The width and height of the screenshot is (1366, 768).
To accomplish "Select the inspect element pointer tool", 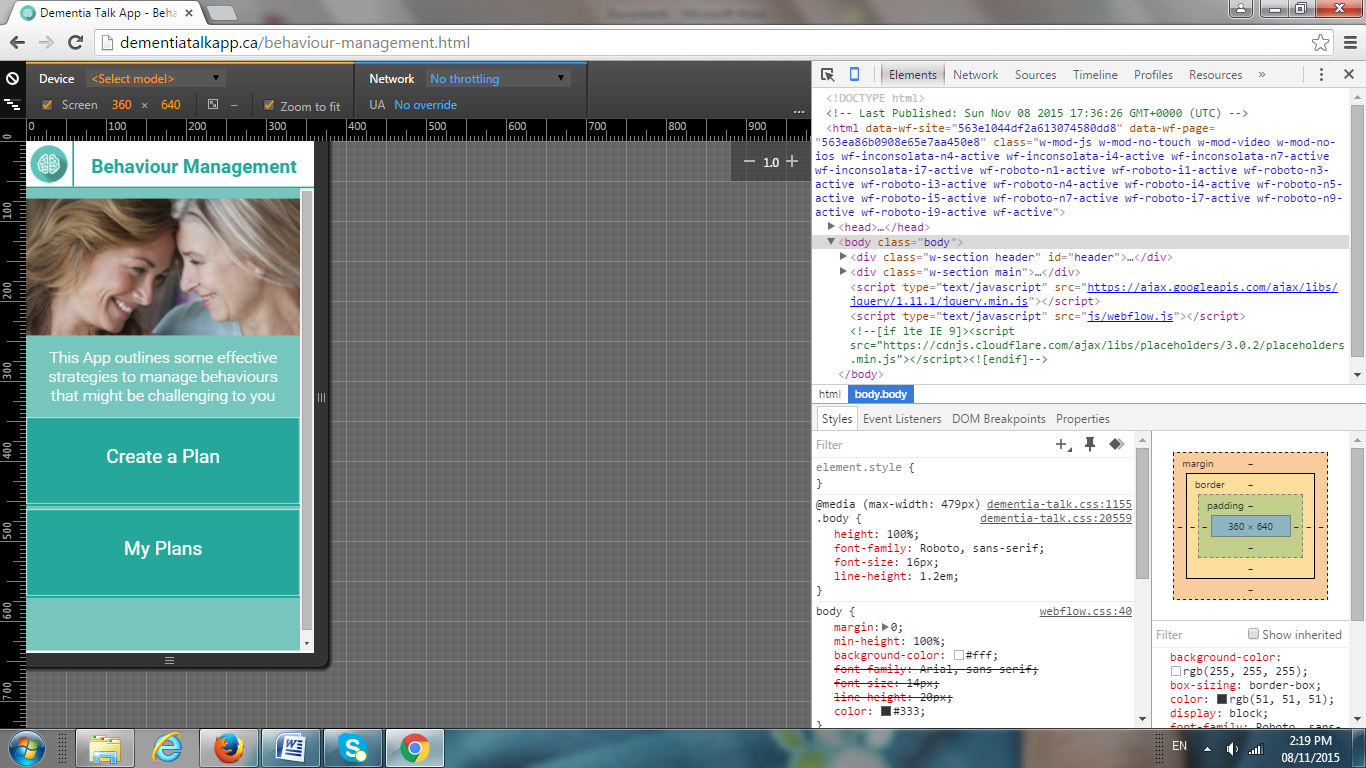I will 827,75.
